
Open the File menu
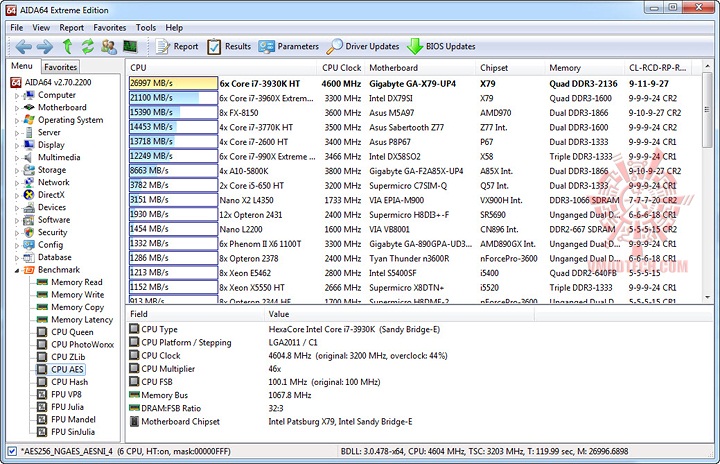pyautogui.click(x=17, y=28)
